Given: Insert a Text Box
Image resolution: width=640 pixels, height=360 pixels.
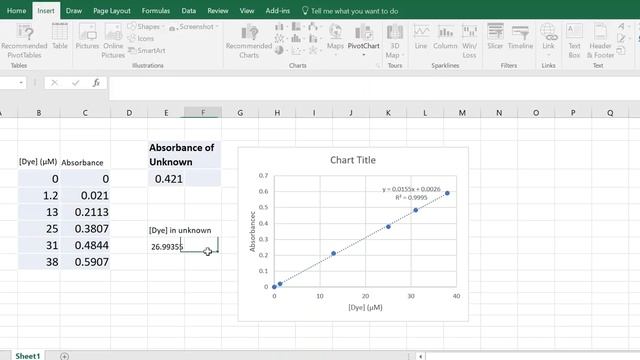Looking at the screenshot, I should [574, 41].
